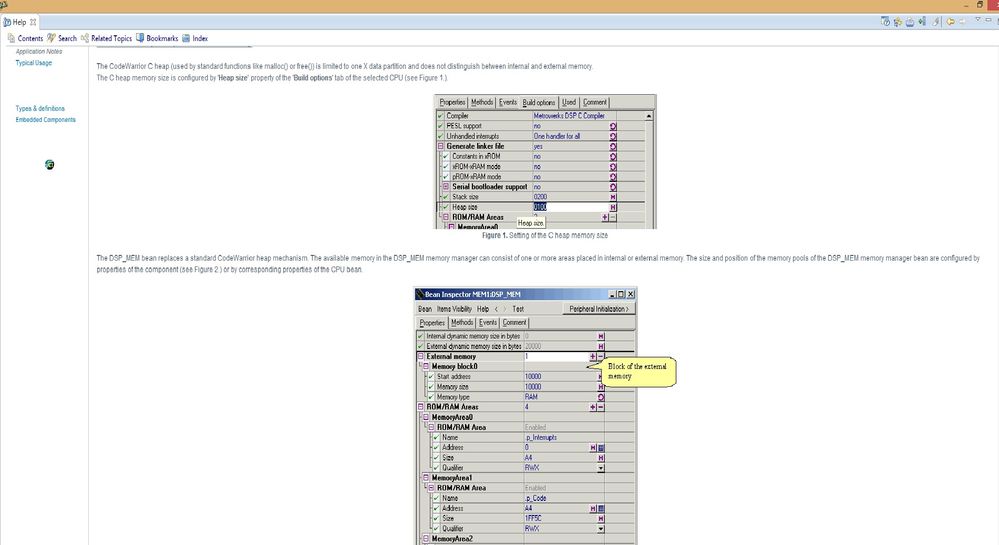Screen dimensions: 999x545
Task: Open the Qualifier dropdown under MemoryArea0
Action: [601, 468]
